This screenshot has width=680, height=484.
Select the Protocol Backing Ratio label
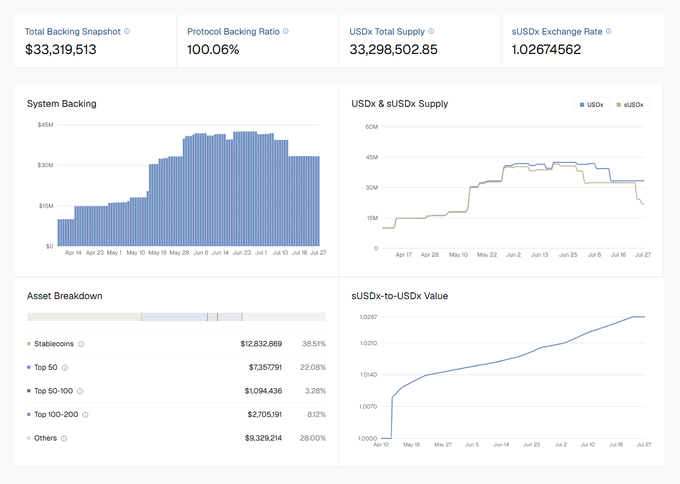click(x=233, y=32)
